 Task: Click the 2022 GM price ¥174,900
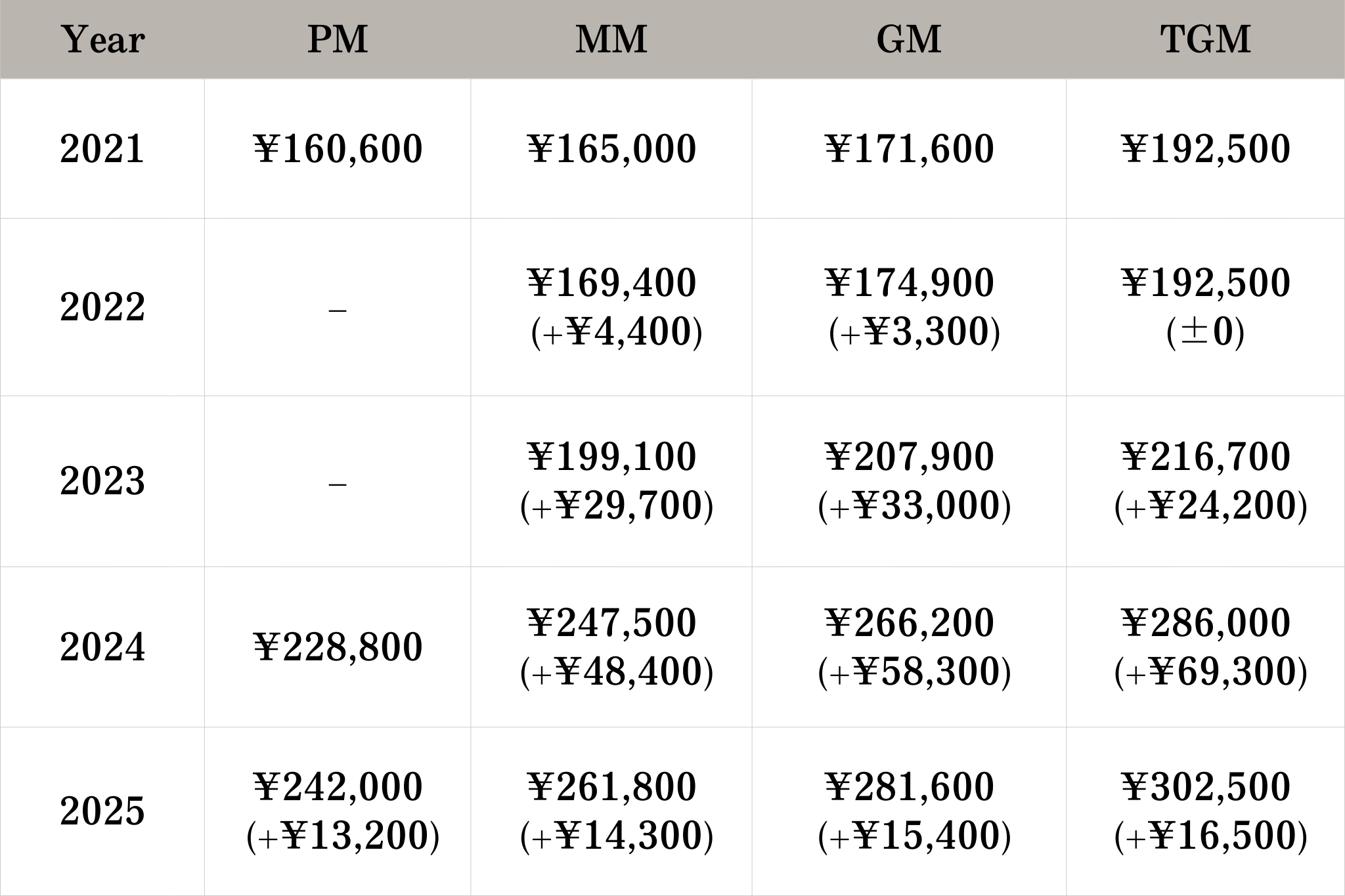[x=909, y=283]
